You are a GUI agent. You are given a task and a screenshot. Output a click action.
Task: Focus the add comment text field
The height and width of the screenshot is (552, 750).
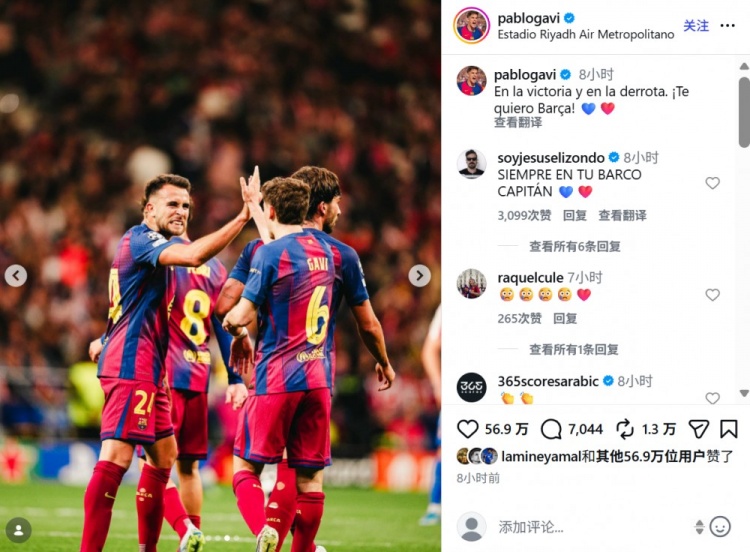pos(593,527)
